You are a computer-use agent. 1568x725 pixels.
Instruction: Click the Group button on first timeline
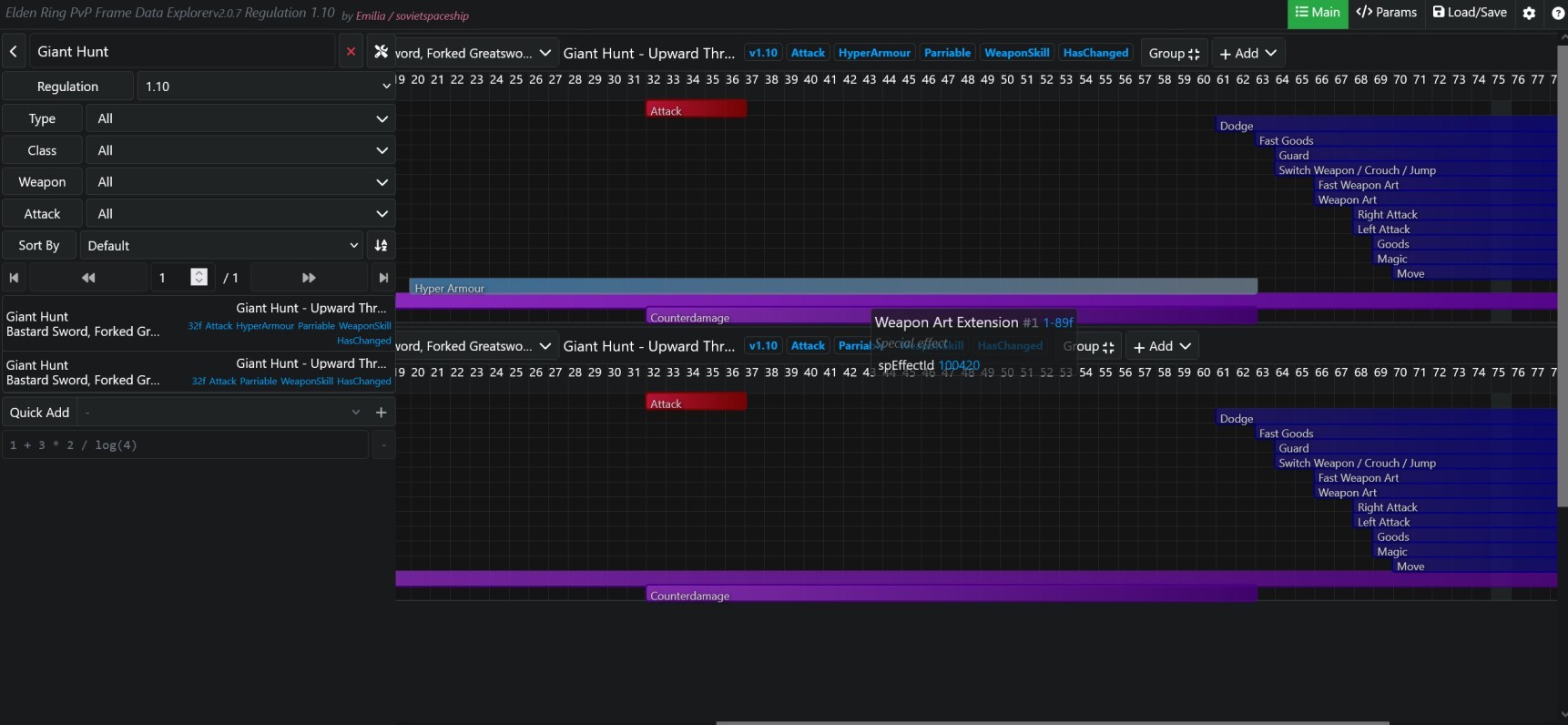[1174, 54]
